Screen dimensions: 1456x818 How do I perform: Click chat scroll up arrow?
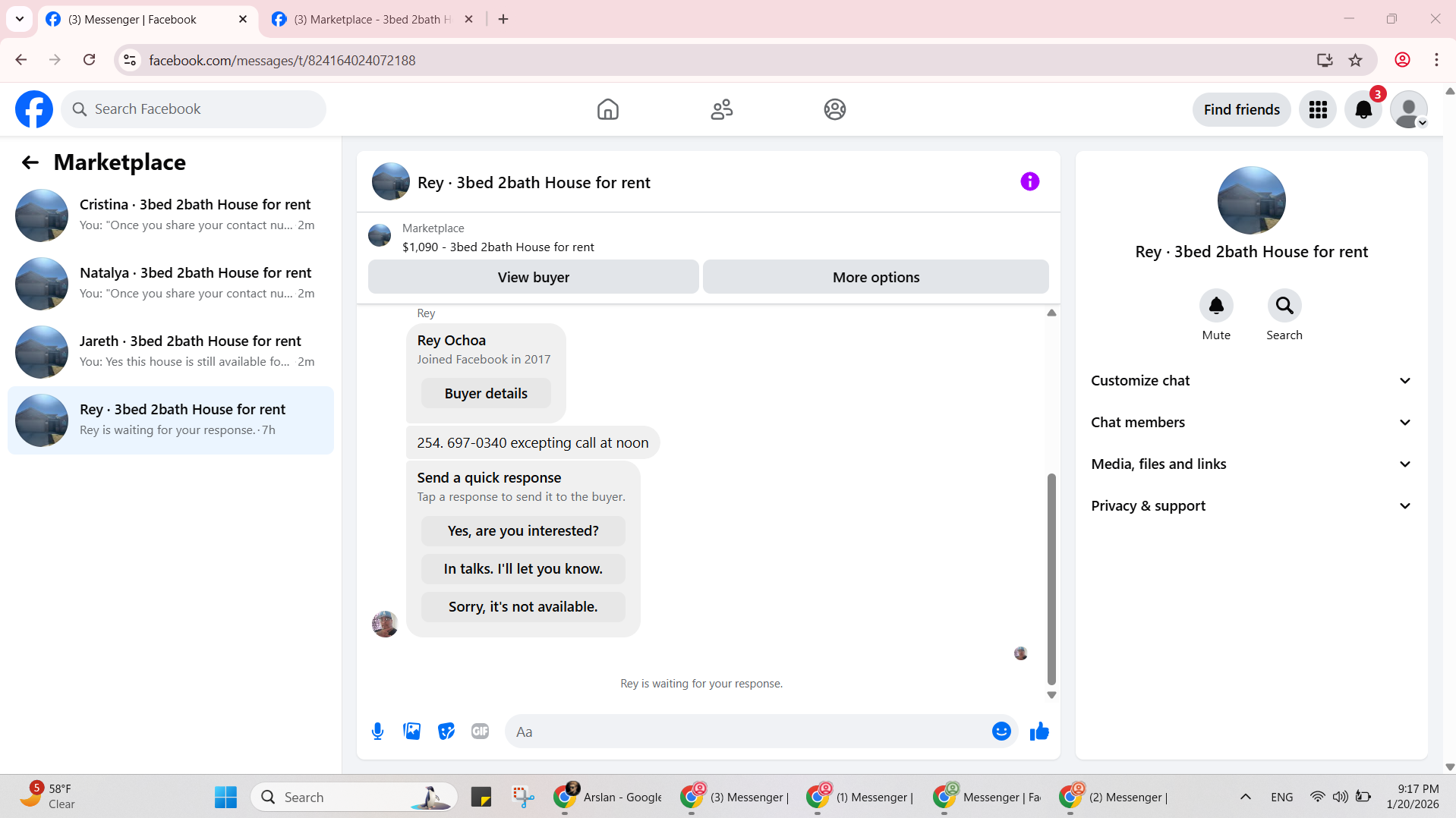click(1051, 313)
